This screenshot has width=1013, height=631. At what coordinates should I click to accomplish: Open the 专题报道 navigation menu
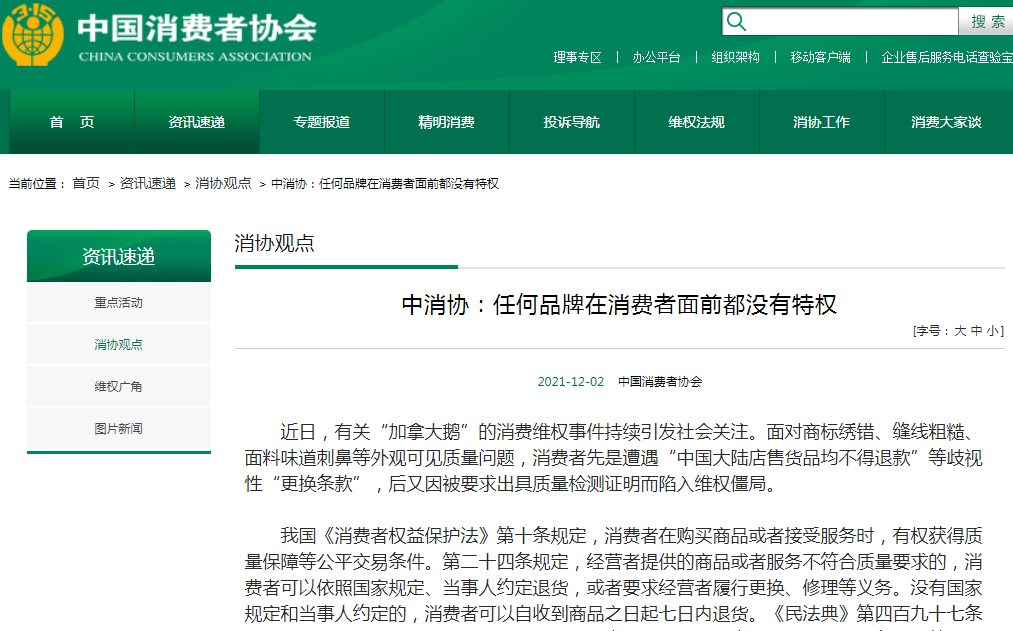click(322, 122)
